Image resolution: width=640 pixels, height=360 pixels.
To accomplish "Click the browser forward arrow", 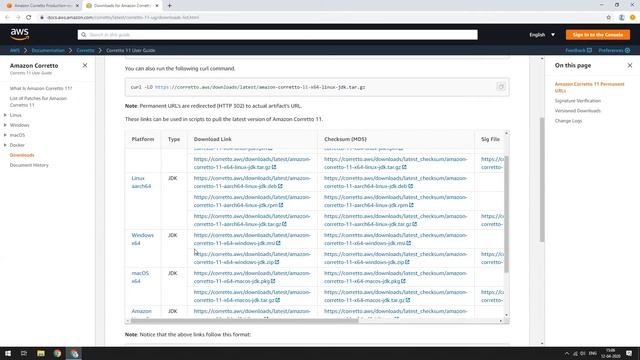I will pos(18,17).
